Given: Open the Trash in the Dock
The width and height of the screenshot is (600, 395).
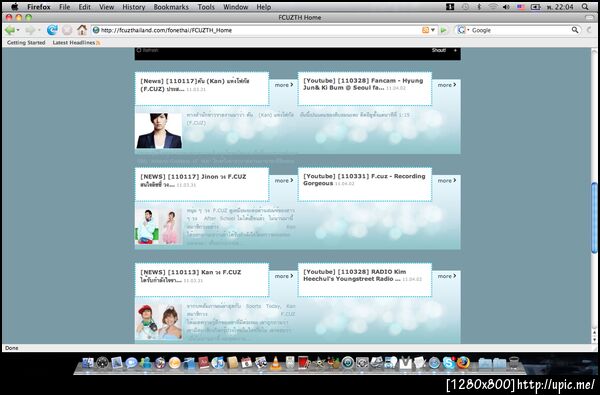Looking at the screenshot, I should pyautogui.click(x=514, y=363).
